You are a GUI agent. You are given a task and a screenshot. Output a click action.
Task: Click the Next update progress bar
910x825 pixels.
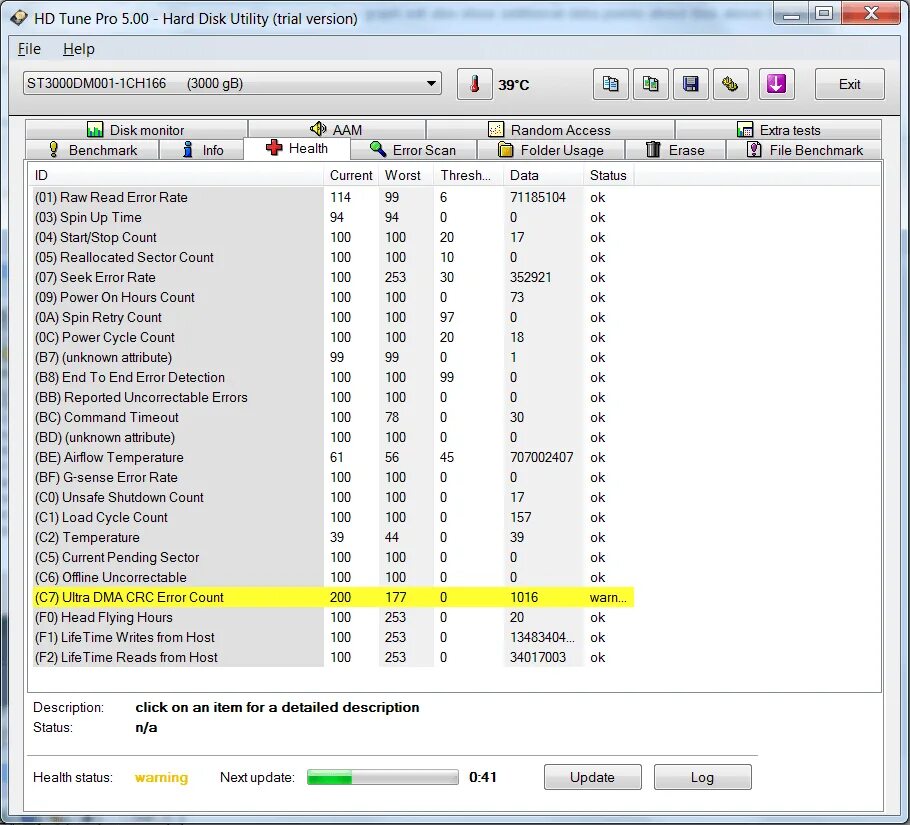point(382,777)
